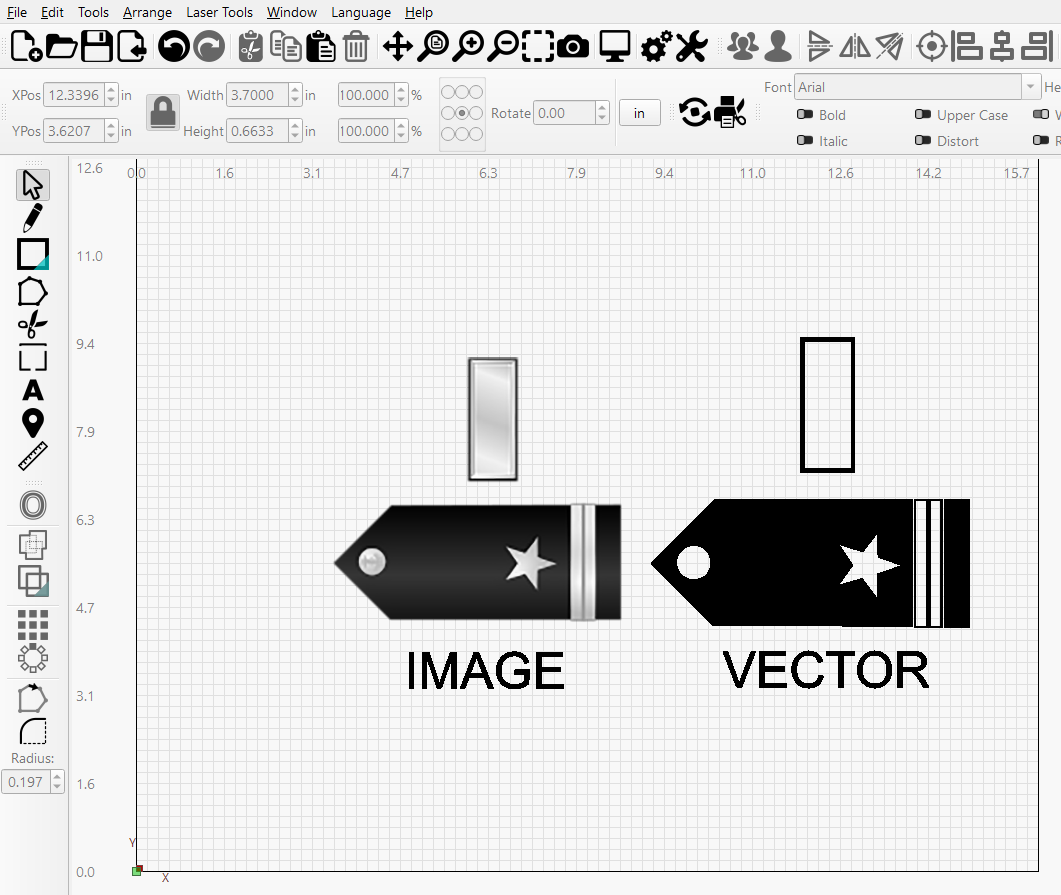This screenshot has height=895, width=1061.
Task: Select the top-right anchor point radio
Action: click(x=476, y=92)
